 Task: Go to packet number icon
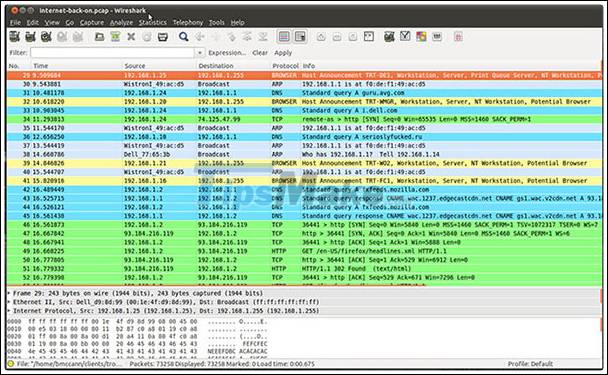[x=231, y=37]
